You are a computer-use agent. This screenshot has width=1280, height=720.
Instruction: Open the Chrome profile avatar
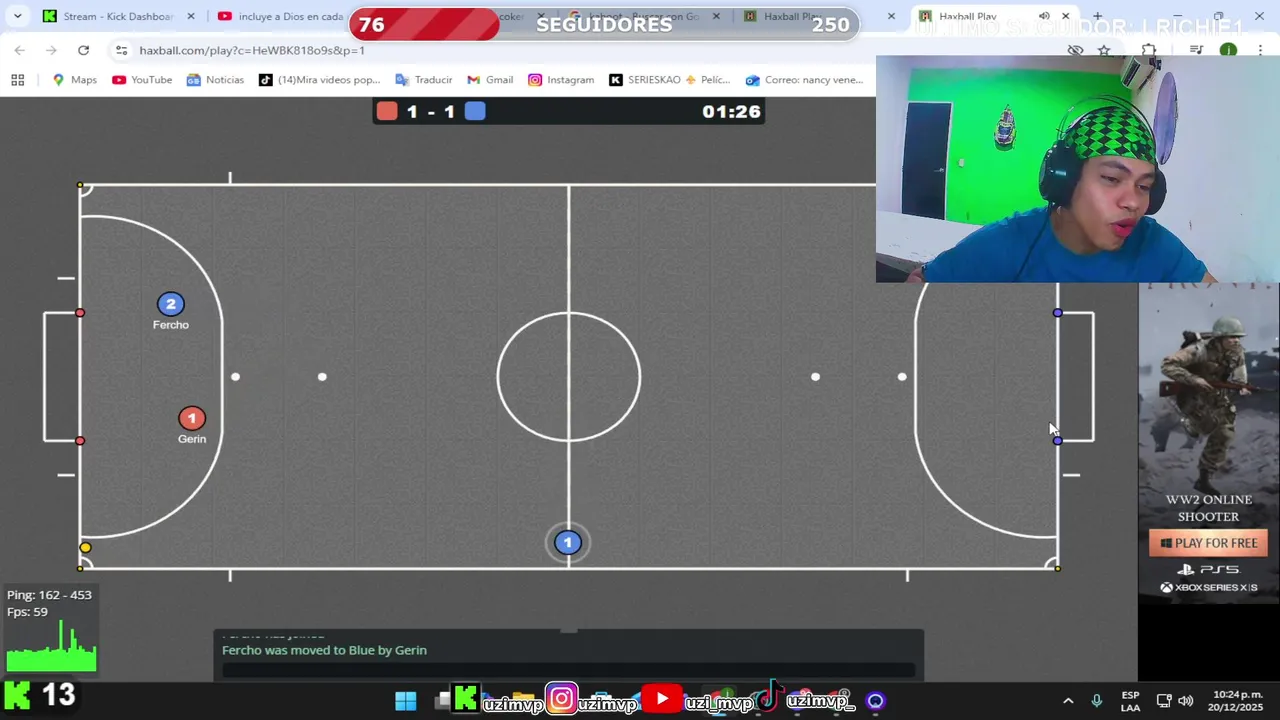(1228, 50)
